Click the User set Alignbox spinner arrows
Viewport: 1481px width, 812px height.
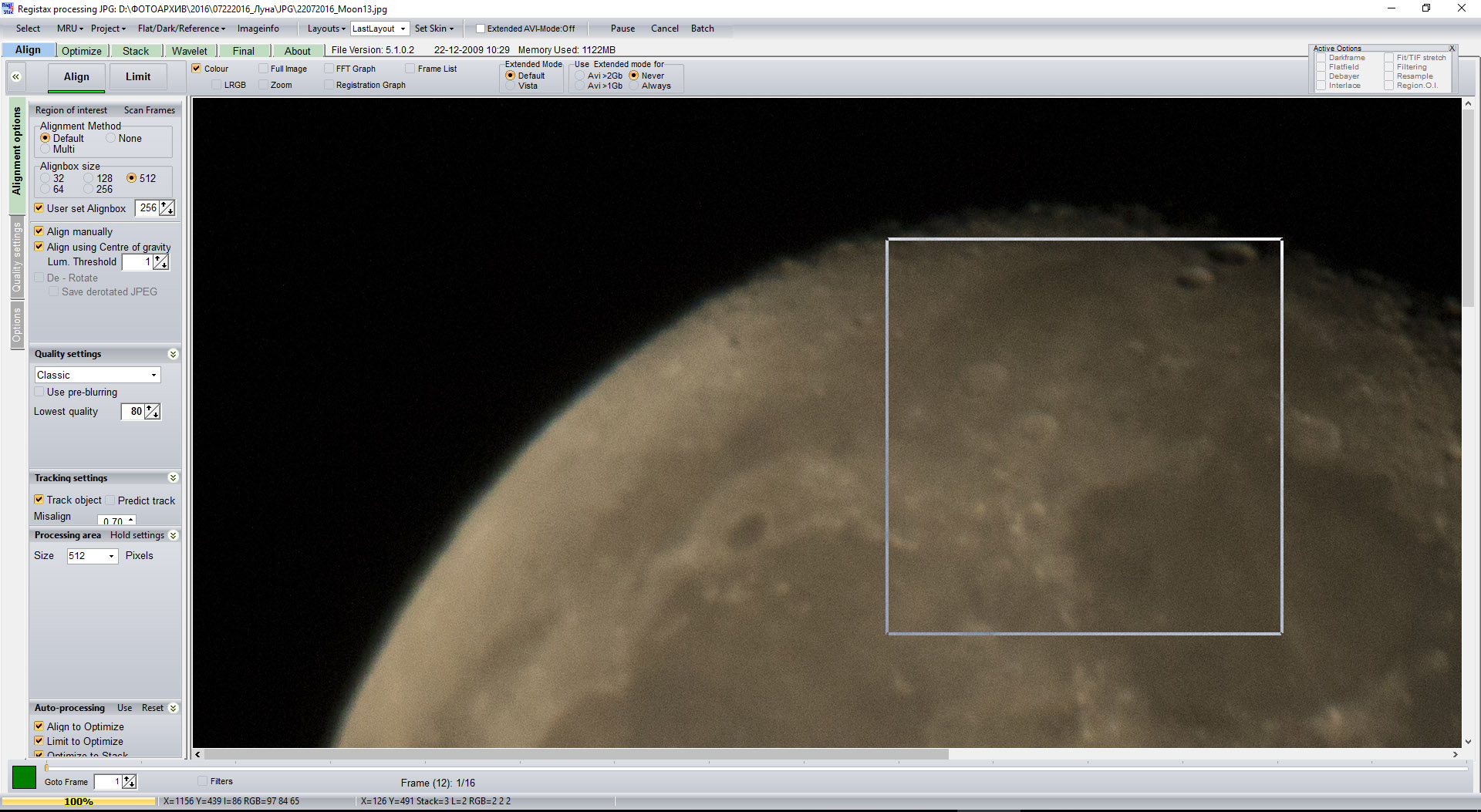click(x=167, y=208)
